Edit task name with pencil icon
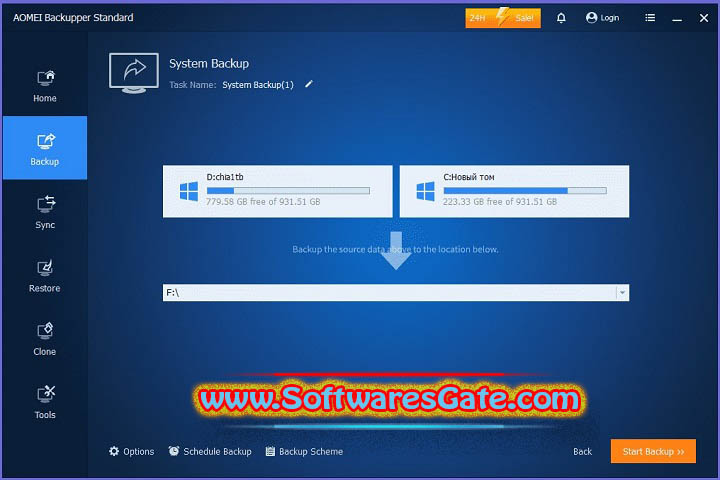The width and height of the screenshot is (720, 480). click(309, 84)
